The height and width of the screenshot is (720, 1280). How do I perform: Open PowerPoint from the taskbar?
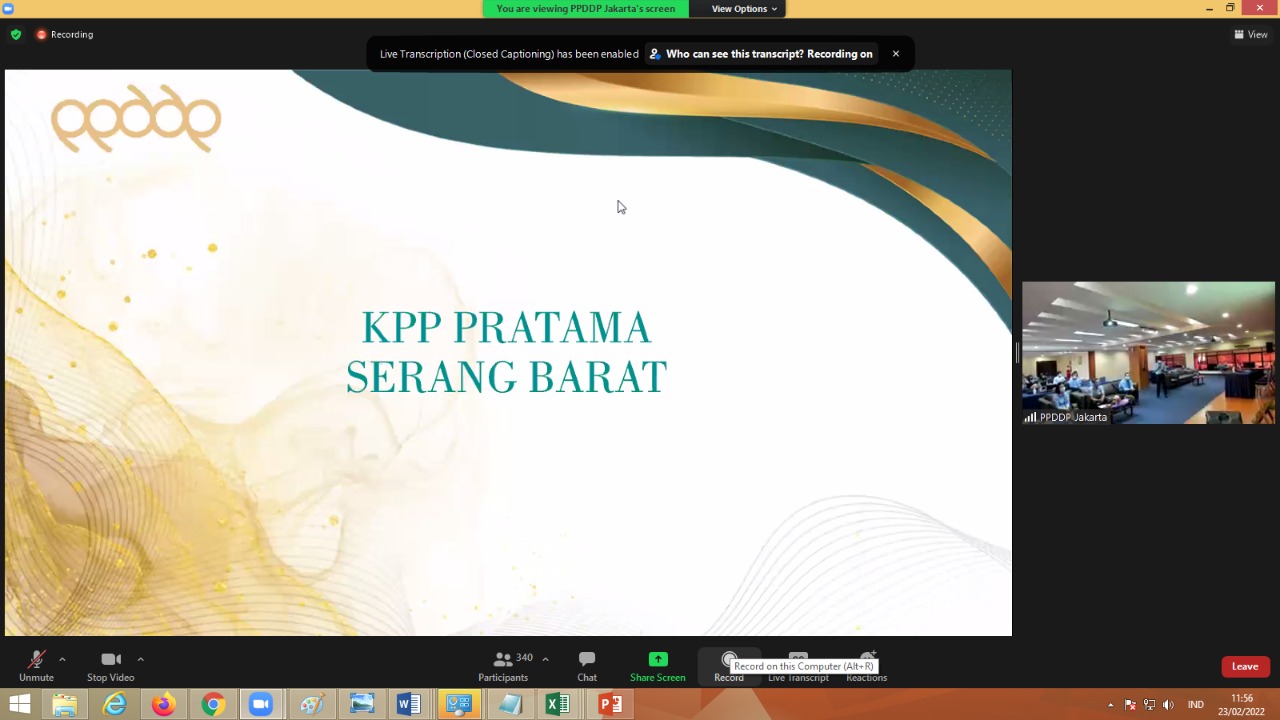[610, 705]
